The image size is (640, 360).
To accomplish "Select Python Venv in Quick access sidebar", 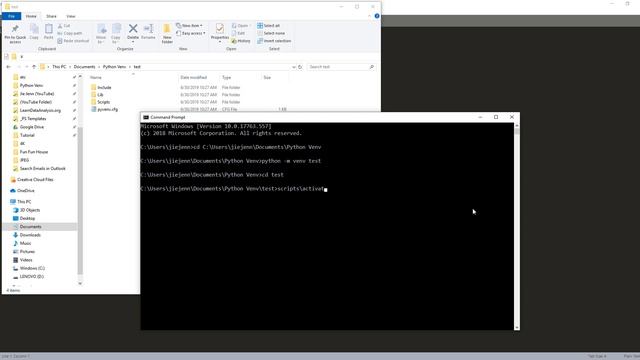I will [31, 85].
